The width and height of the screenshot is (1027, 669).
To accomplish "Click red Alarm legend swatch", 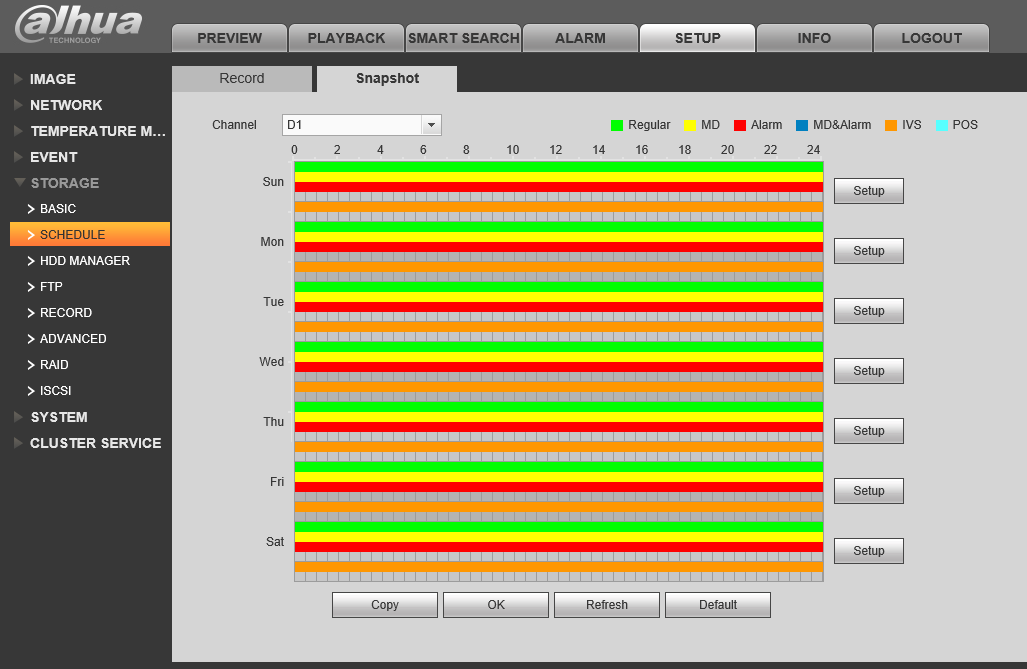I will tap(739, 125).
